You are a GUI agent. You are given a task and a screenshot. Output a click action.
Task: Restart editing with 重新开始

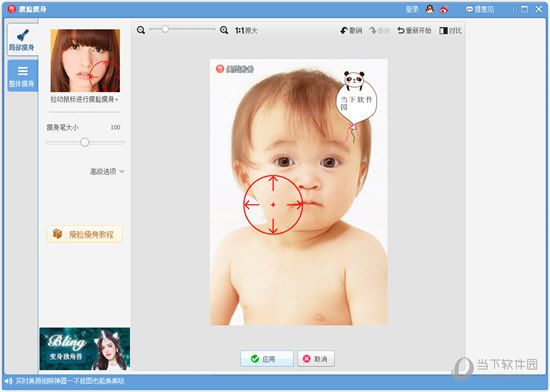(x=414, y=31)
